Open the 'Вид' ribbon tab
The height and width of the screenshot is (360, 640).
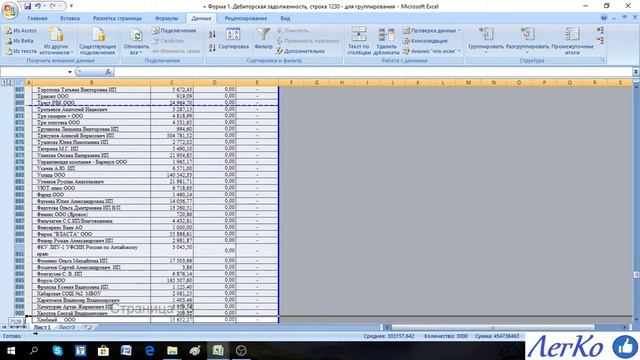click(285, 18)
